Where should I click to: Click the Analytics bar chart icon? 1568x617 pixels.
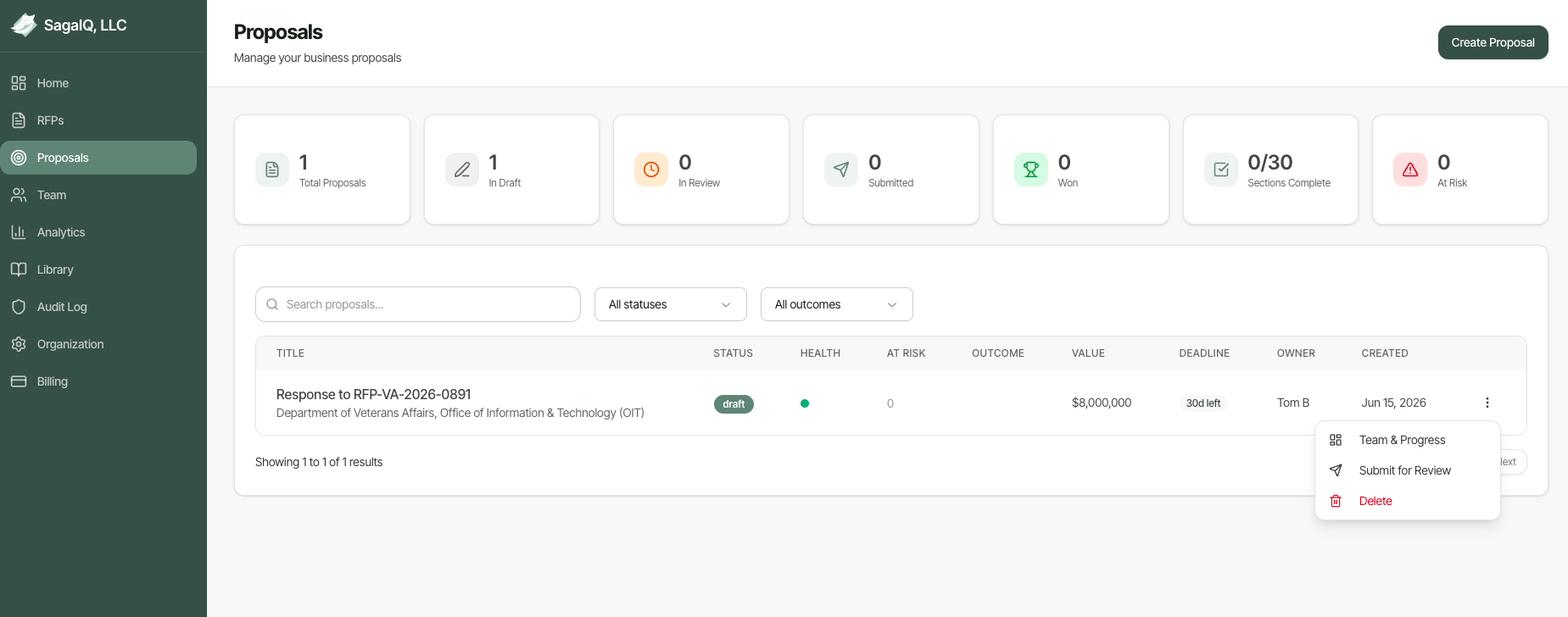click(x=19, y=232)
